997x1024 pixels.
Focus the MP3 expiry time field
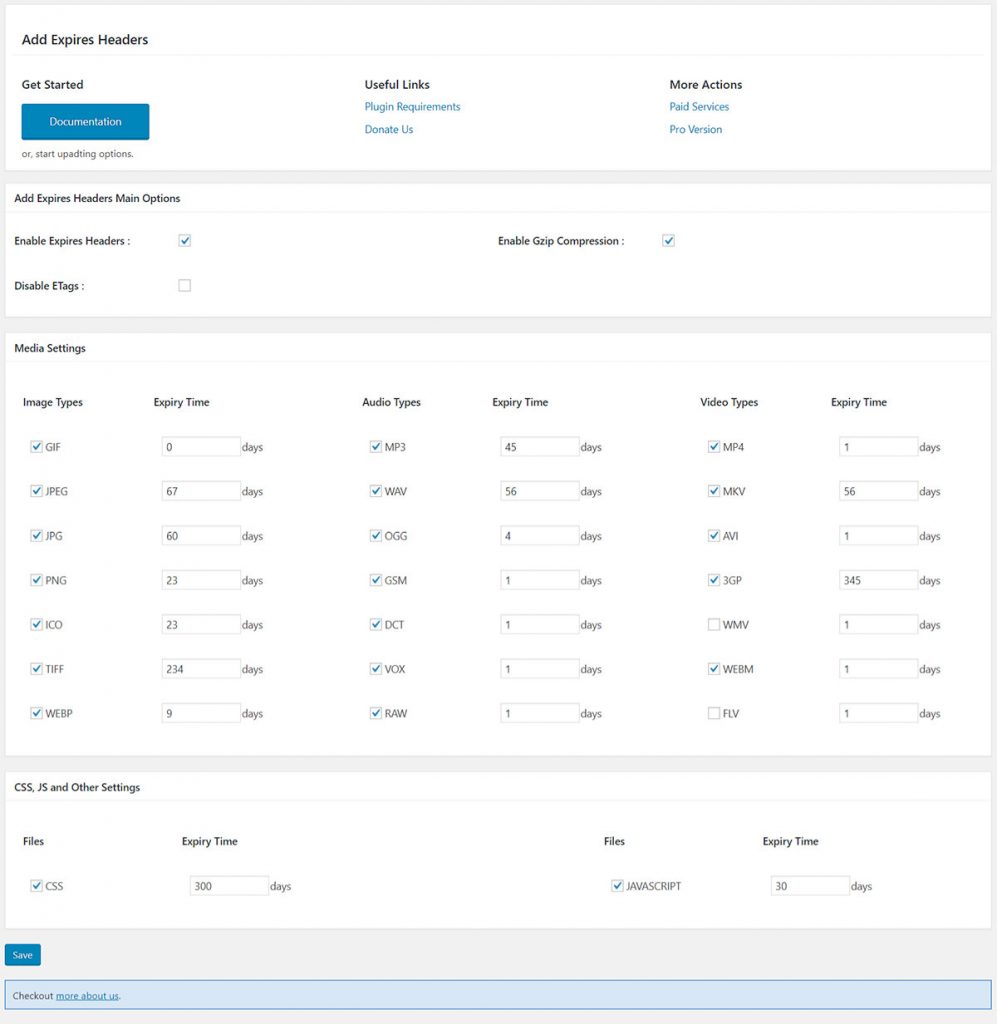point(540,447)
